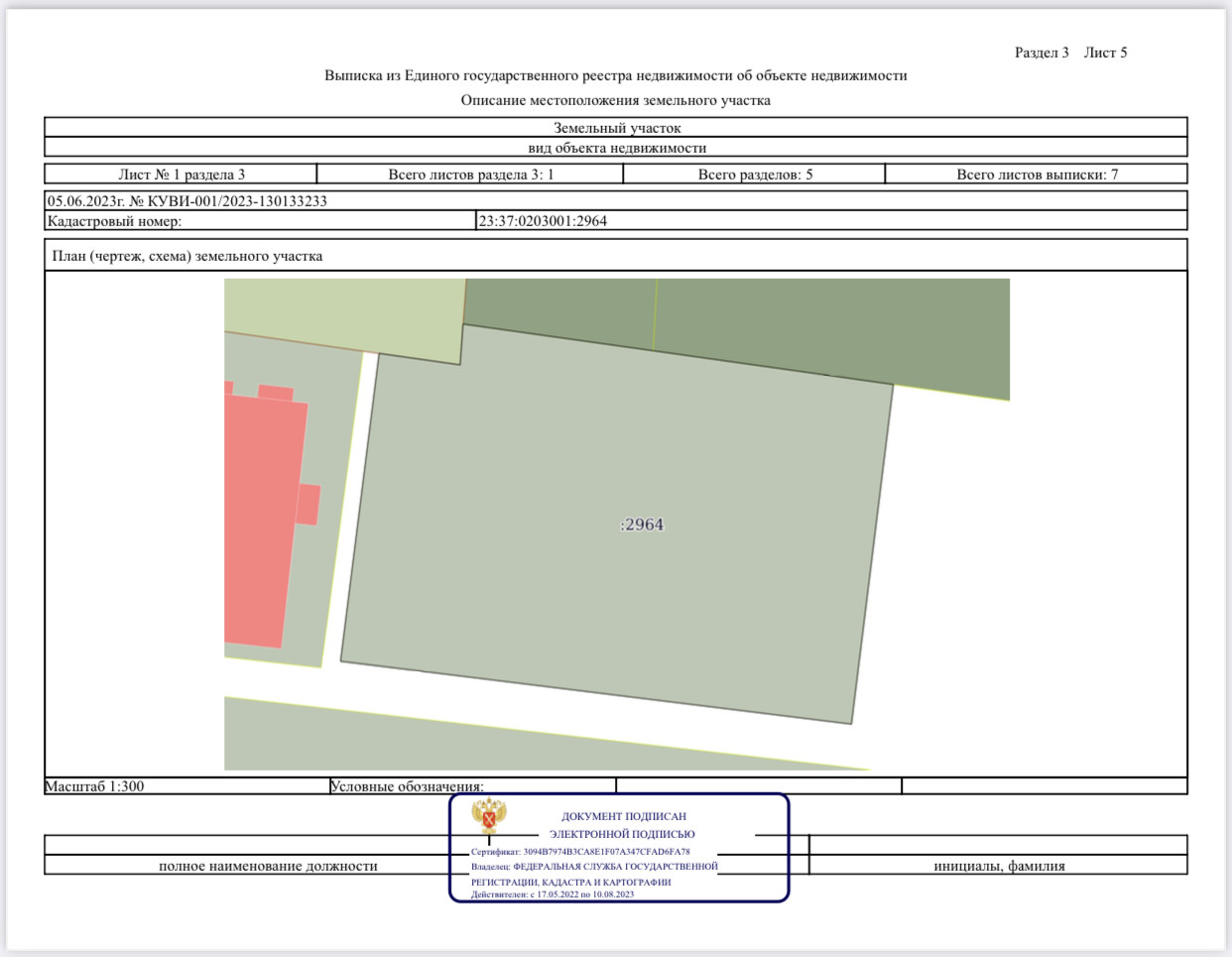Image resolution: width=1232 pixels, height=957 pixels.
Task: Click the 'ЭЛЕКТРОННОЙ ПОДПИСЬЮ' stamp line
Action: tap(622, 834)
